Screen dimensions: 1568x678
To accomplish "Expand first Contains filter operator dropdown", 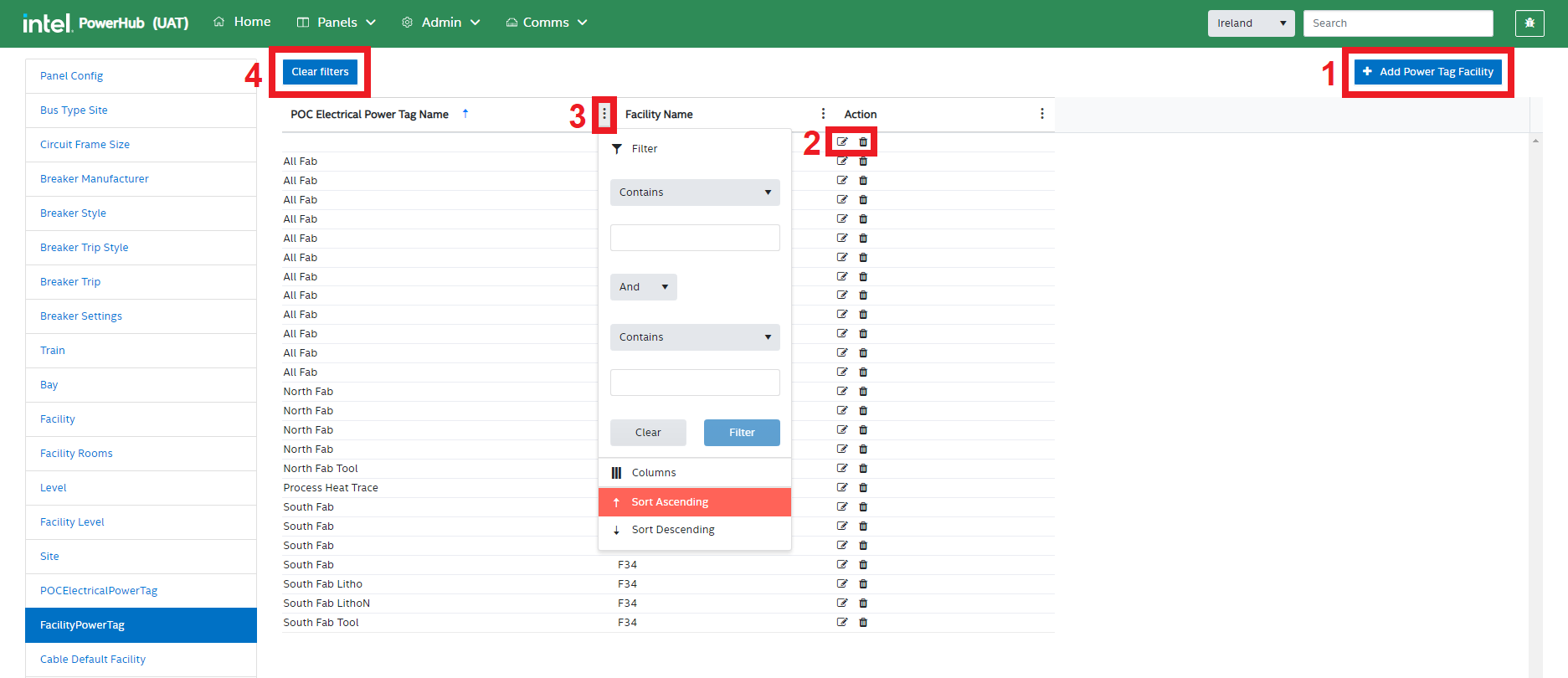I will (695, 193).
